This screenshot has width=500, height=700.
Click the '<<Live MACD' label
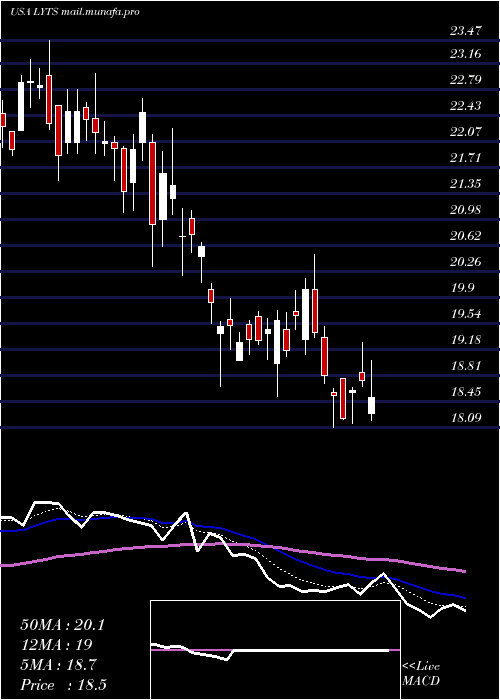pos(421,674)
